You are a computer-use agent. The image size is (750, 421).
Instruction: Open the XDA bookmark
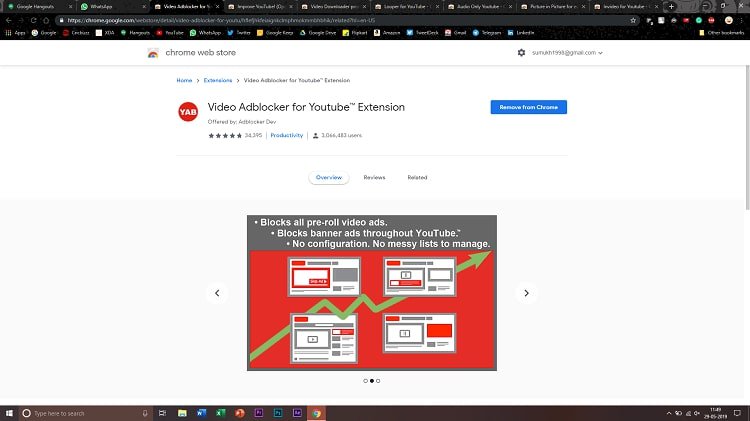105,33
